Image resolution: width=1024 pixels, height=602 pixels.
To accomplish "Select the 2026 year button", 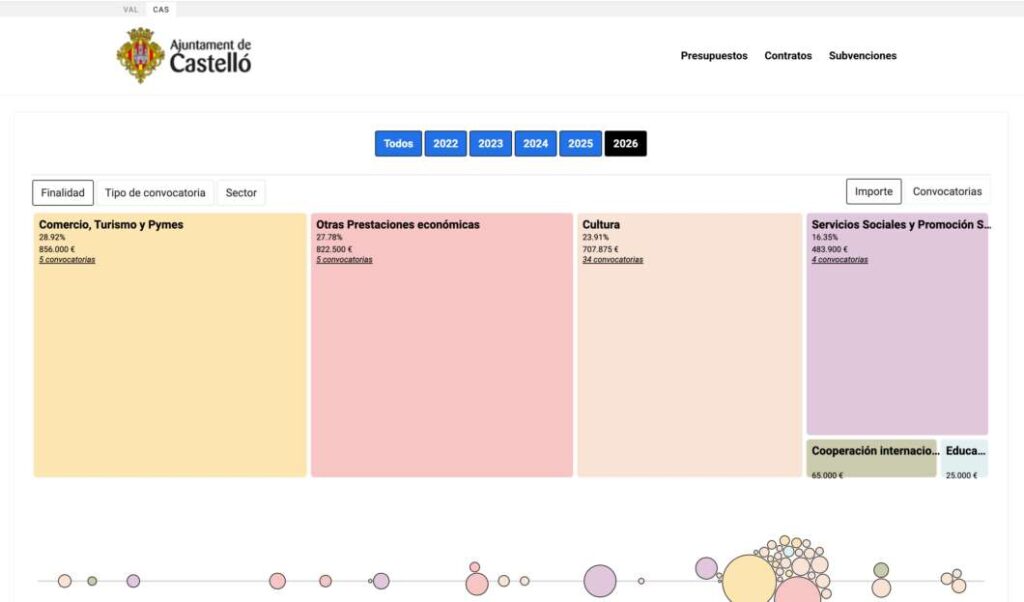I will (x=626, y=144).
